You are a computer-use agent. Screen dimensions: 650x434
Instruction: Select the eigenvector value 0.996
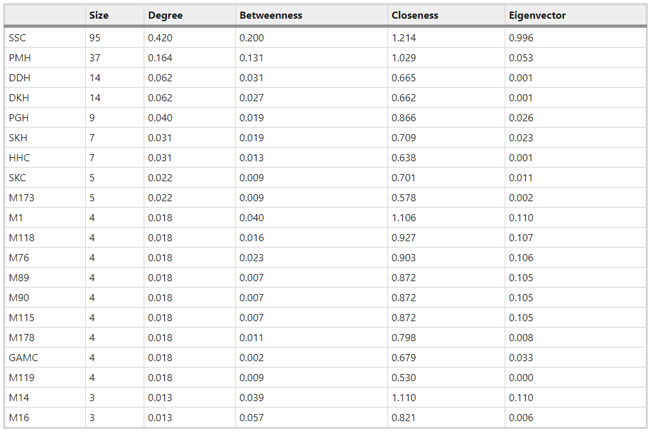click(x=520, y=37)
